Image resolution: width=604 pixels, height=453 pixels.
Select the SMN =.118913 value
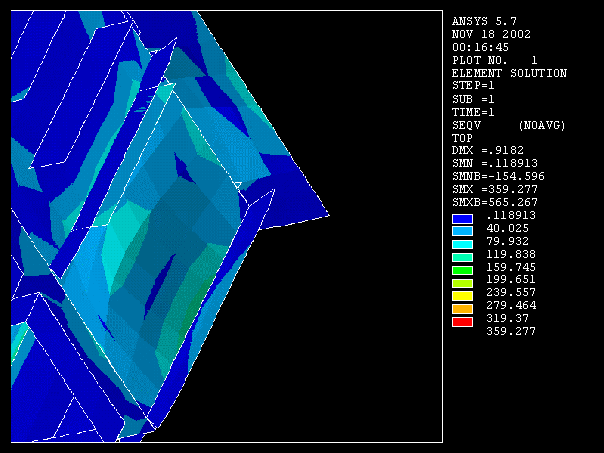pyautogui.click(x=495, y=163)
